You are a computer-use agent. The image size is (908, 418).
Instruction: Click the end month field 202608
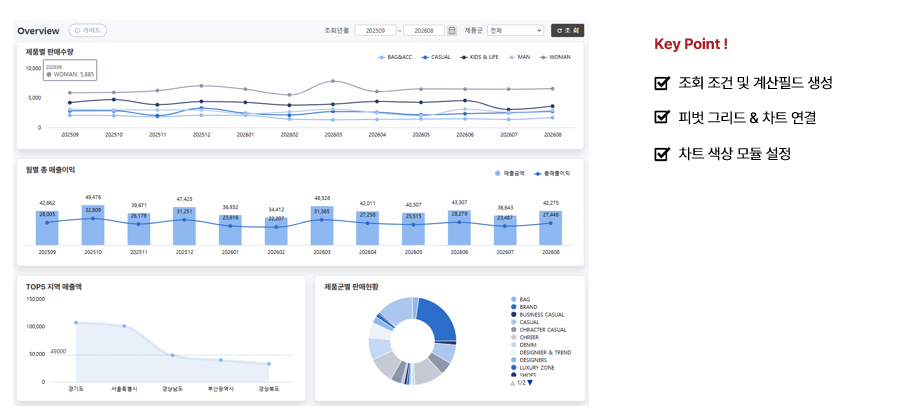[x=424, y=30]
